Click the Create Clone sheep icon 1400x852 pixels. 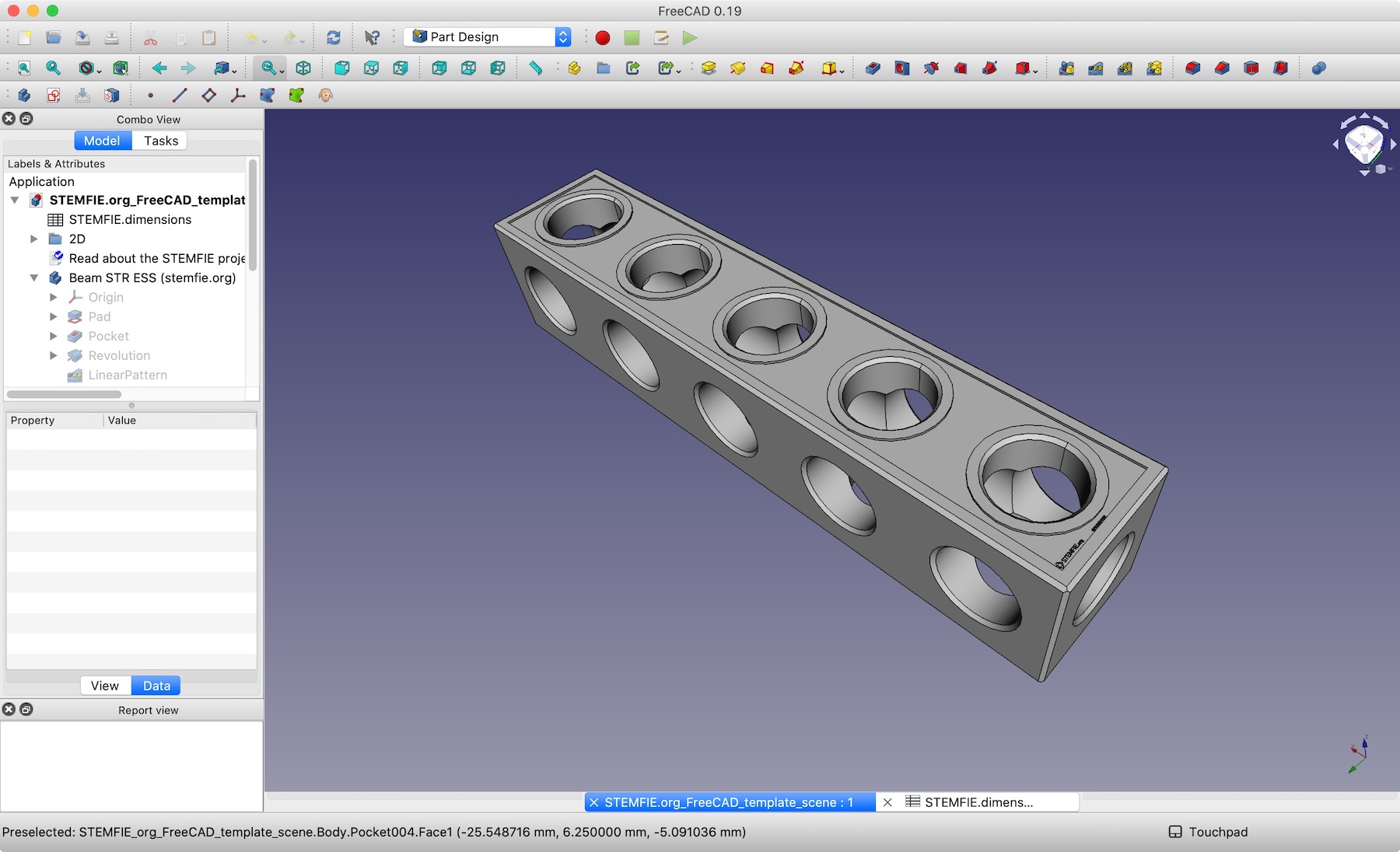[x=325, y=95]
